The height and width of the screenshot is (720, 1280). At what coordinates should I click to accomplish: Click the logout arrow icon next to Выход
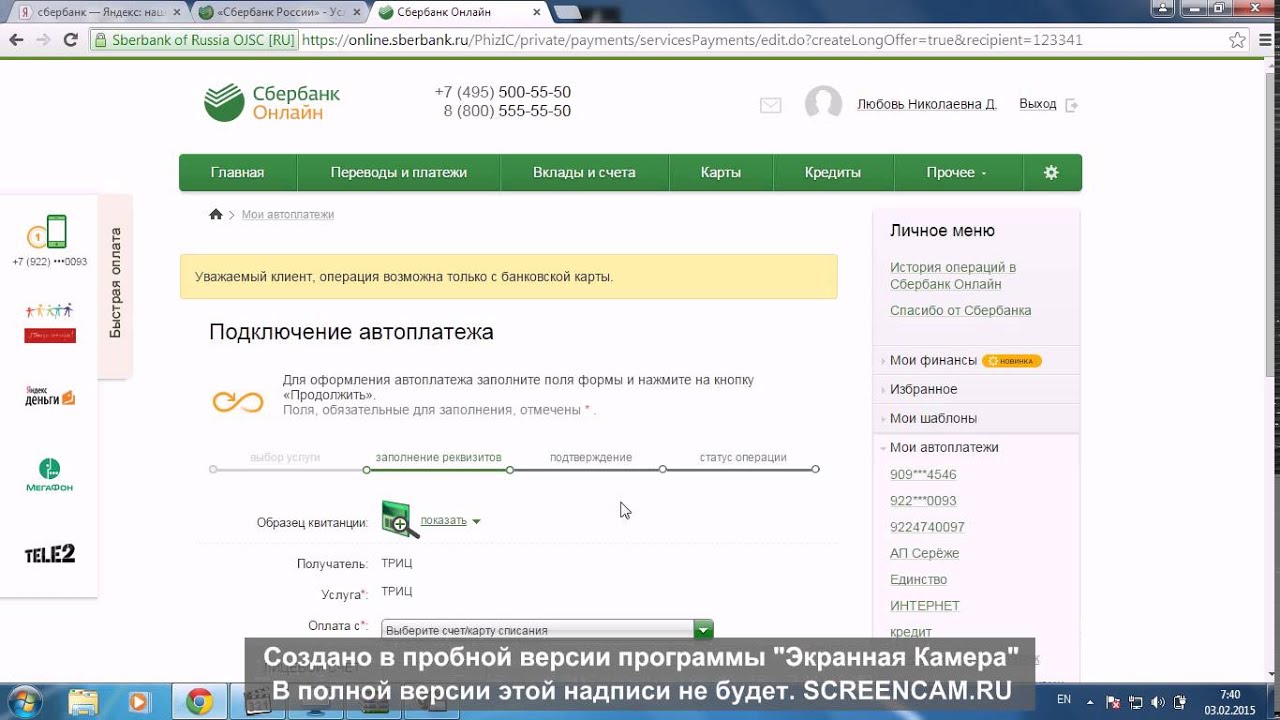point(1072,105)
